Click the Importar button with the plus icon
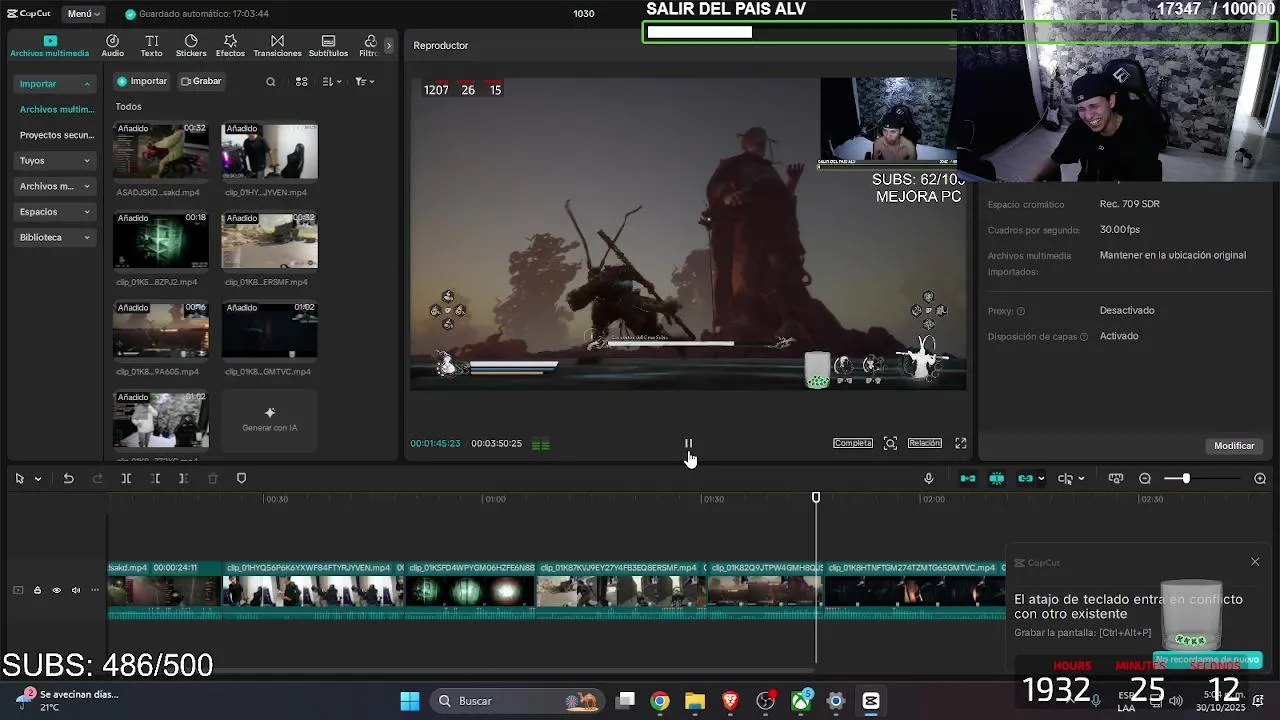Viewport: 1280px width, 720px height. point(142,81)
